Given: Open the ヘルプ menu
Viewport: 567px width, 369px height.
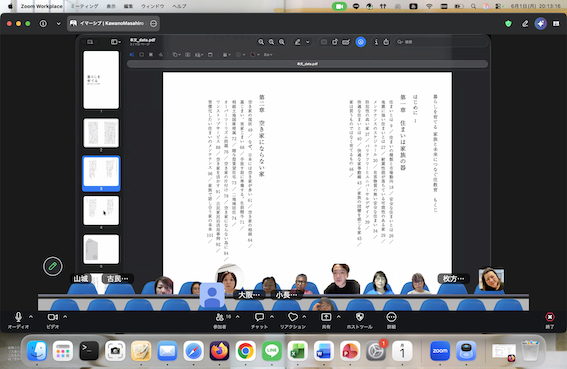Looking at the screenshot, I should [x=179, y=6].
